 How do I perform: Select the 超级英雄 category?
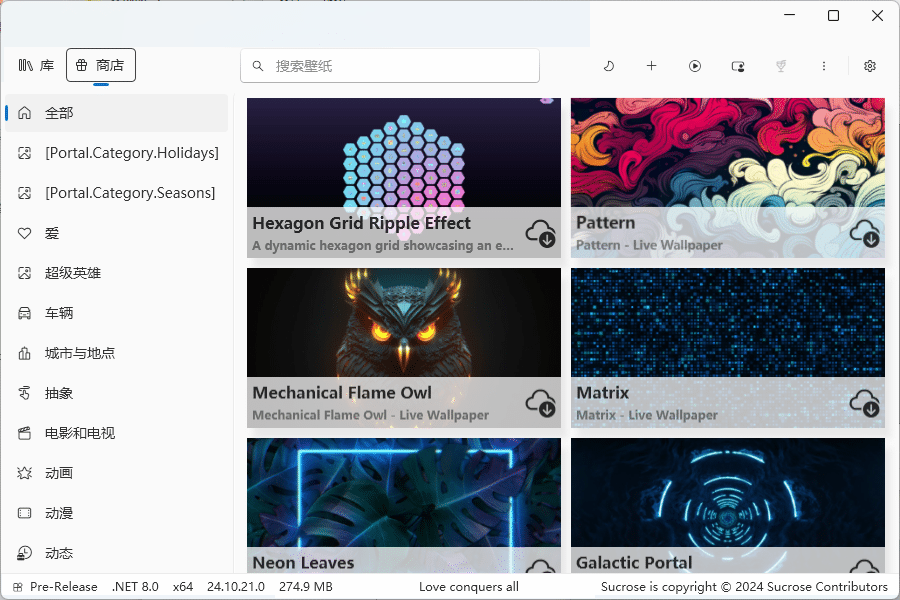[117, 273]
